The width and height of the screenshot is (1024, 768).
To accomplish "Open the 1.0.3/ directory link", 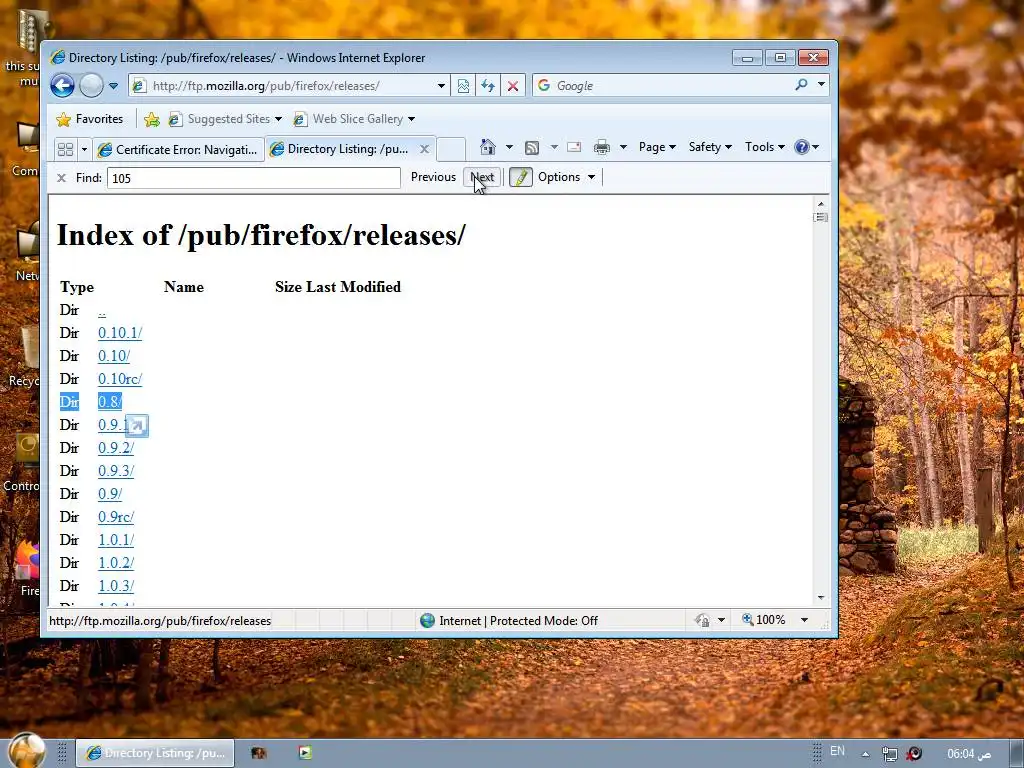I will point(116,586).
